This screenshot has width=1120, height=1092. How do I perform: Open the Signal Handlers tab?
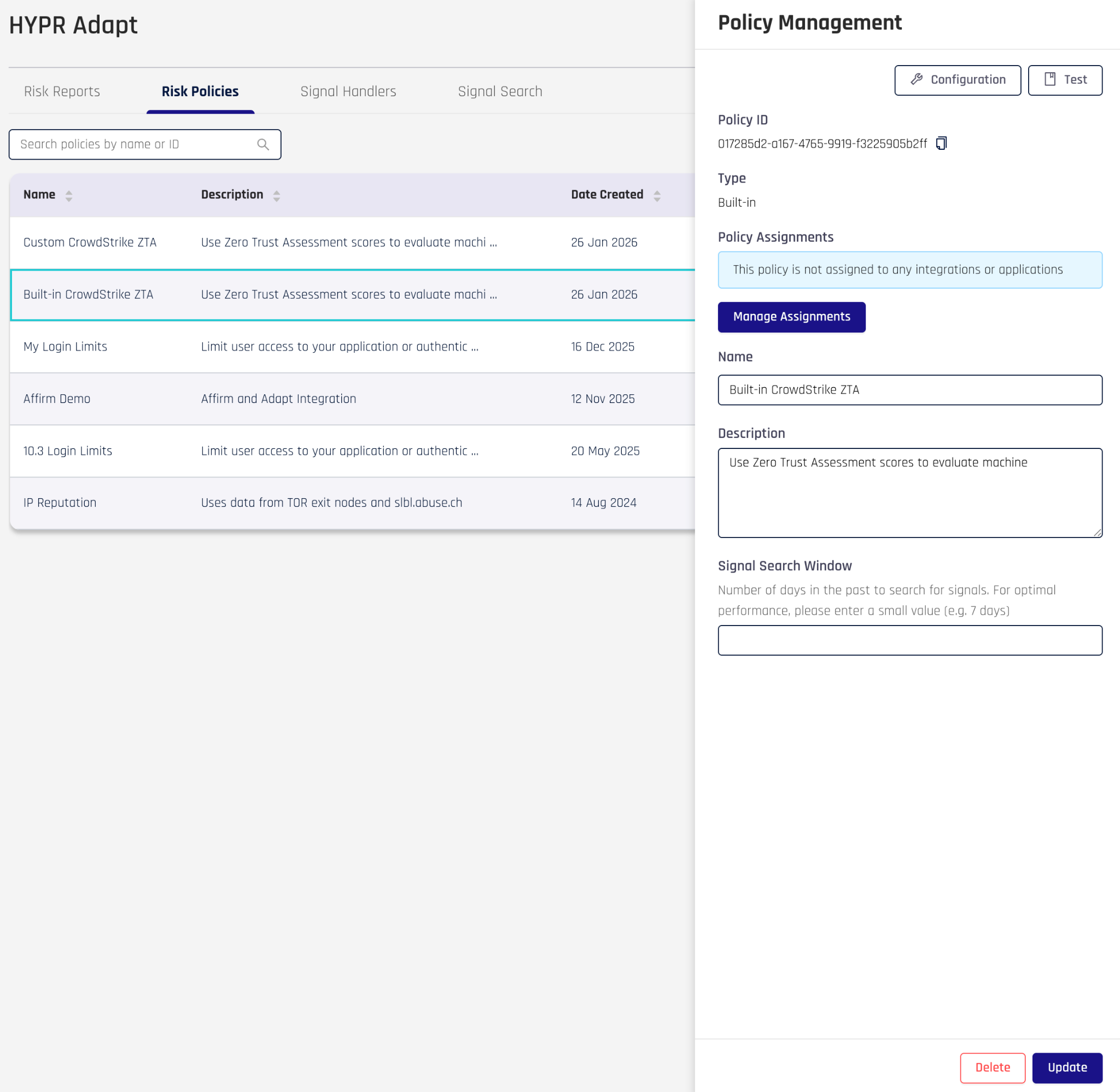pyautogui.click(x=348, y=92)
